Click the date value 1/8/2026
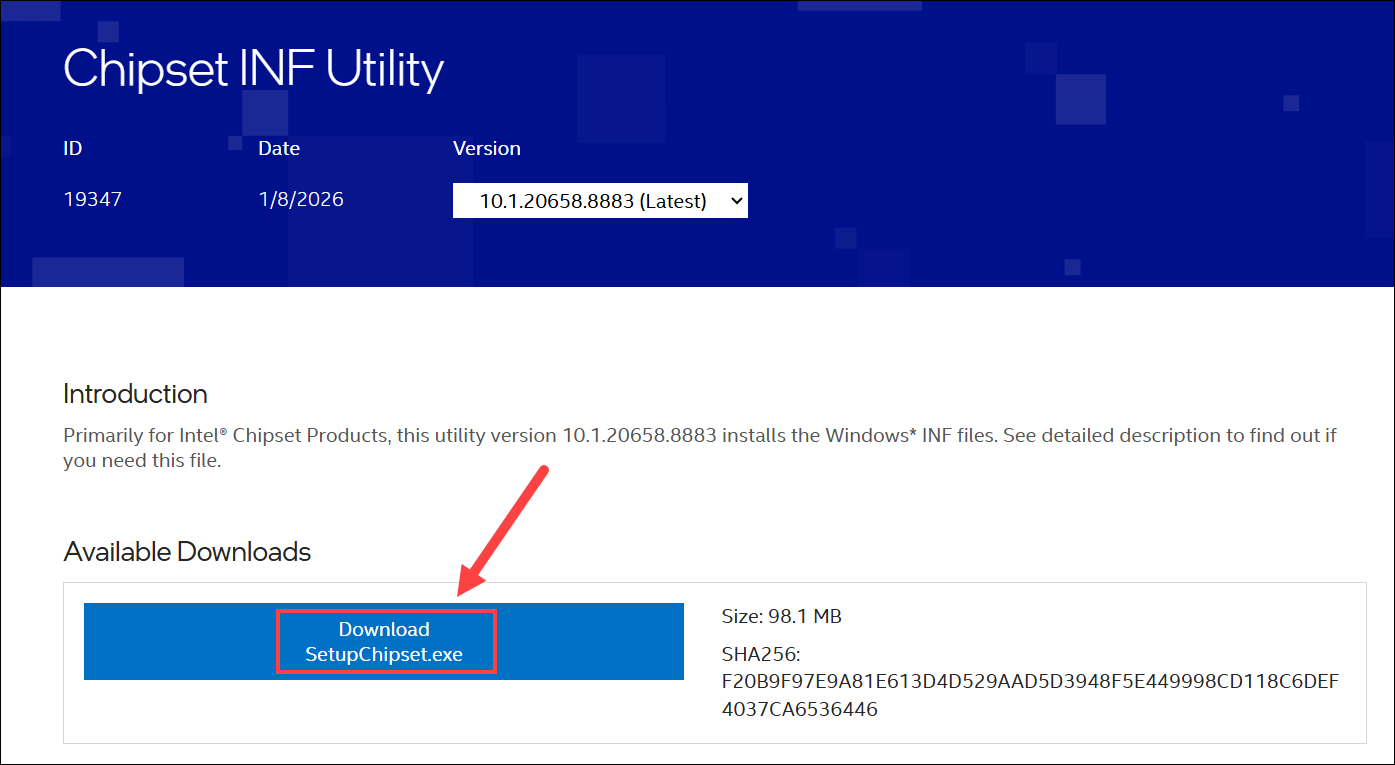The width and height of the screenshot is (1395, 765). click(301, 199)
